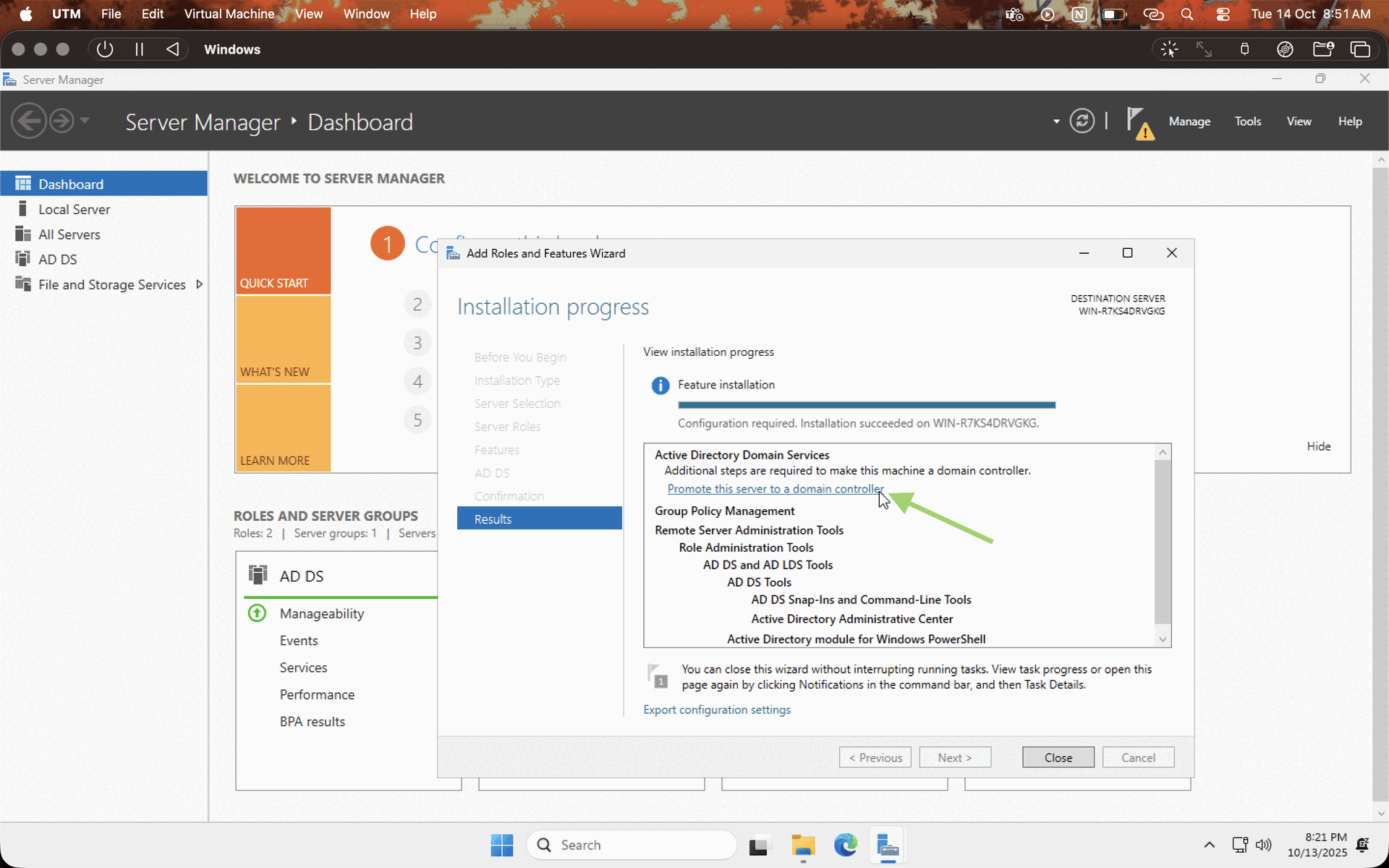Click the back navigation arrow
This screenshot has width=1389, height=868.
pos(29,121)
